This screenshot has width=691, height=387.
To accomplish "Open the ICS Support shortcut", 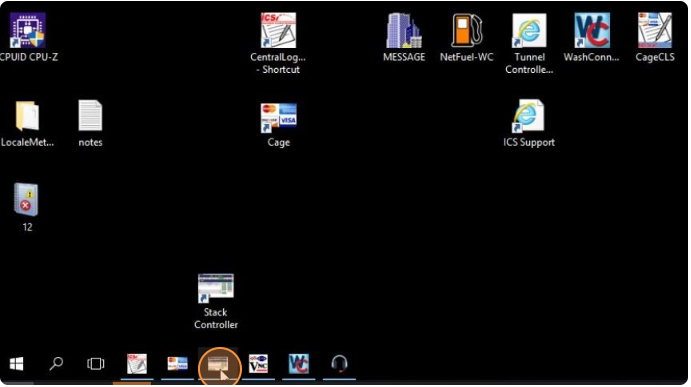I will pos(529,115).
